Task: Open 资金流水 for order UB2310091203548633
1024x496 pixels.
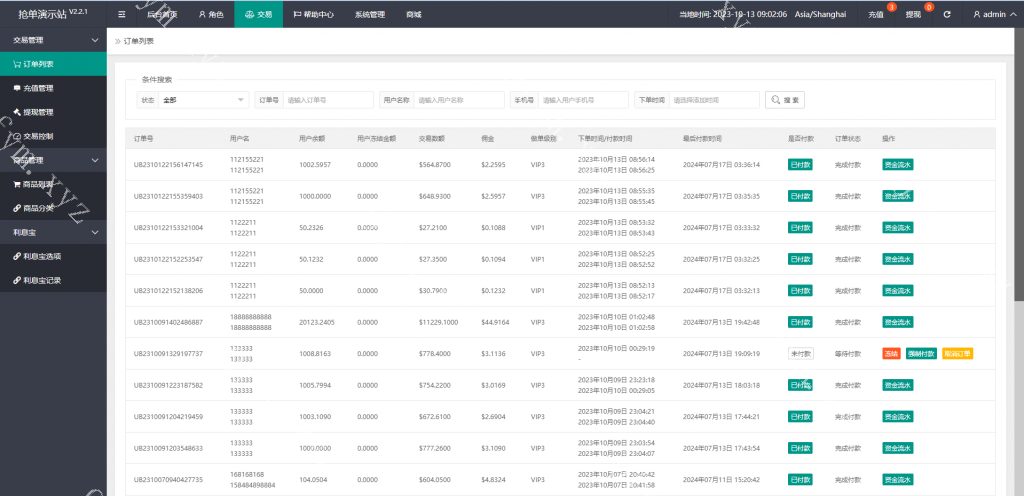Action: (x=898, y=448)
